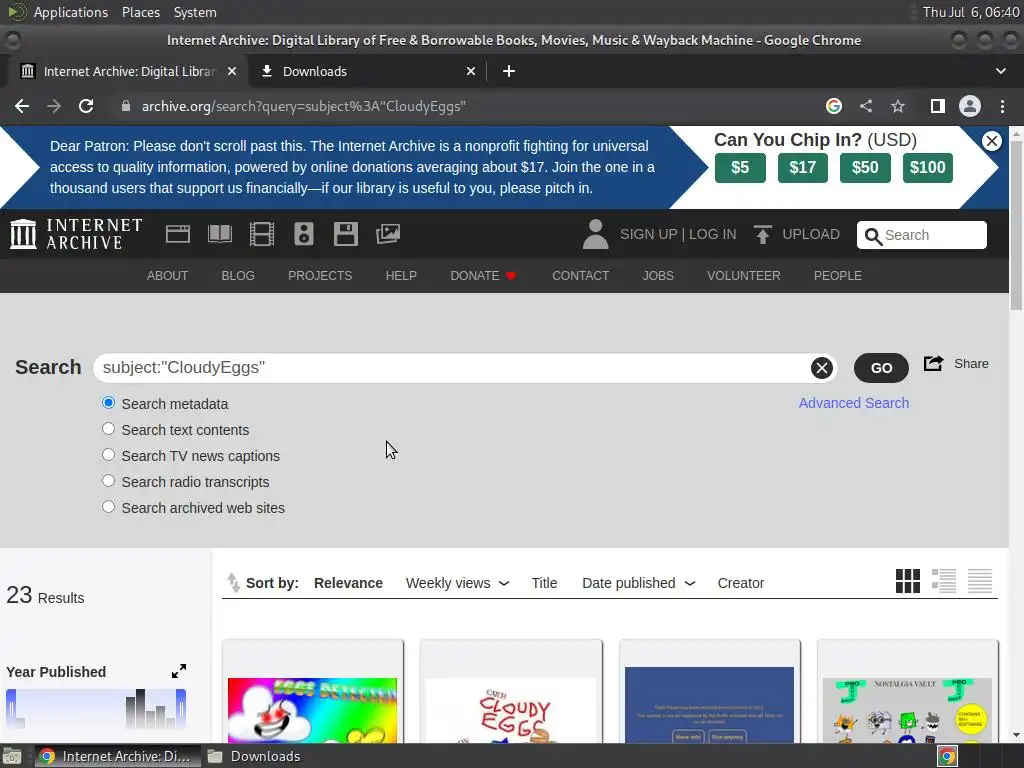
Task: Open a new Chrome tab
Action: tap(509, 71)
